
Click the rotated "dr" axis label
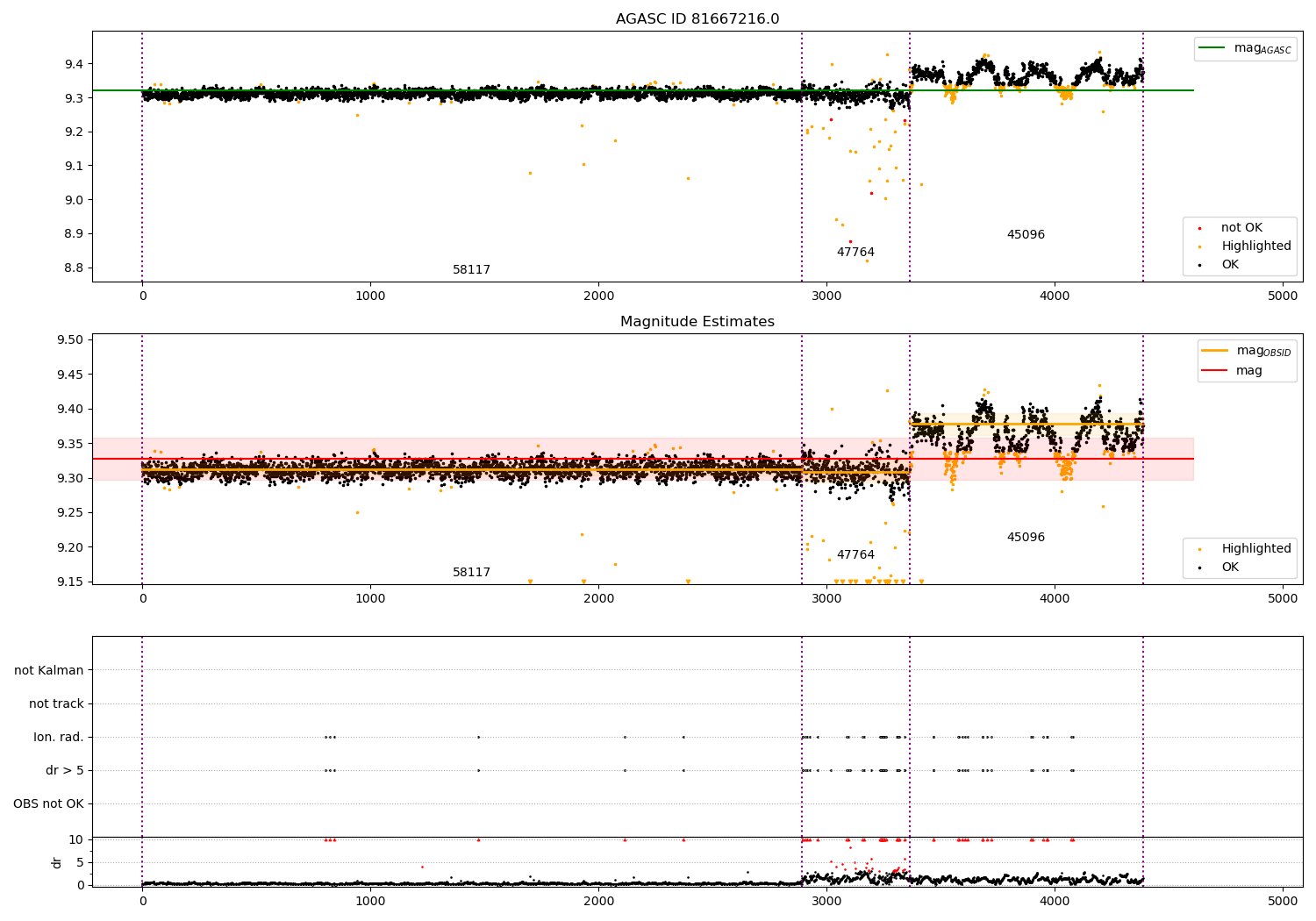(x=57, y=862)
